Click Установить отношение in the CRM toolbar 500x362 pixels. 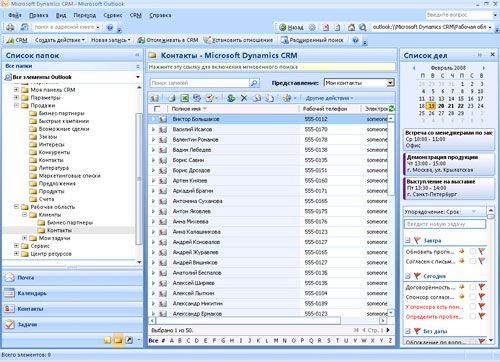coord(238,40)
